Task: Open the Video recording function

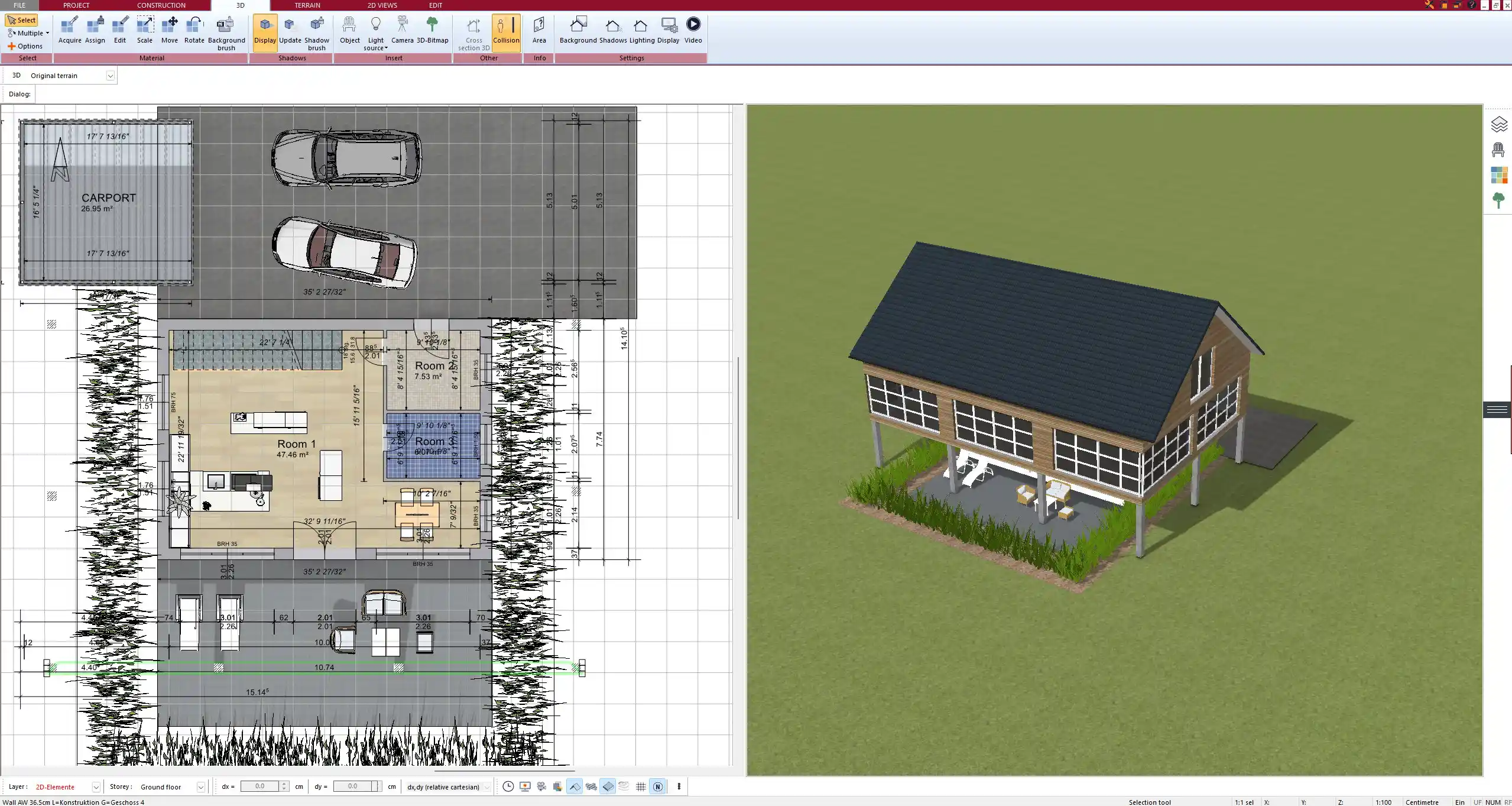Action: [x=692, y=30]
